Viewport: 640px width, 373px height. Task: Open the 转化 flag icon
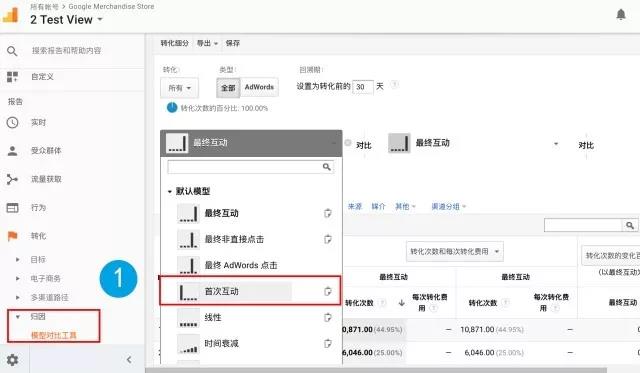(x=12, y=236)
